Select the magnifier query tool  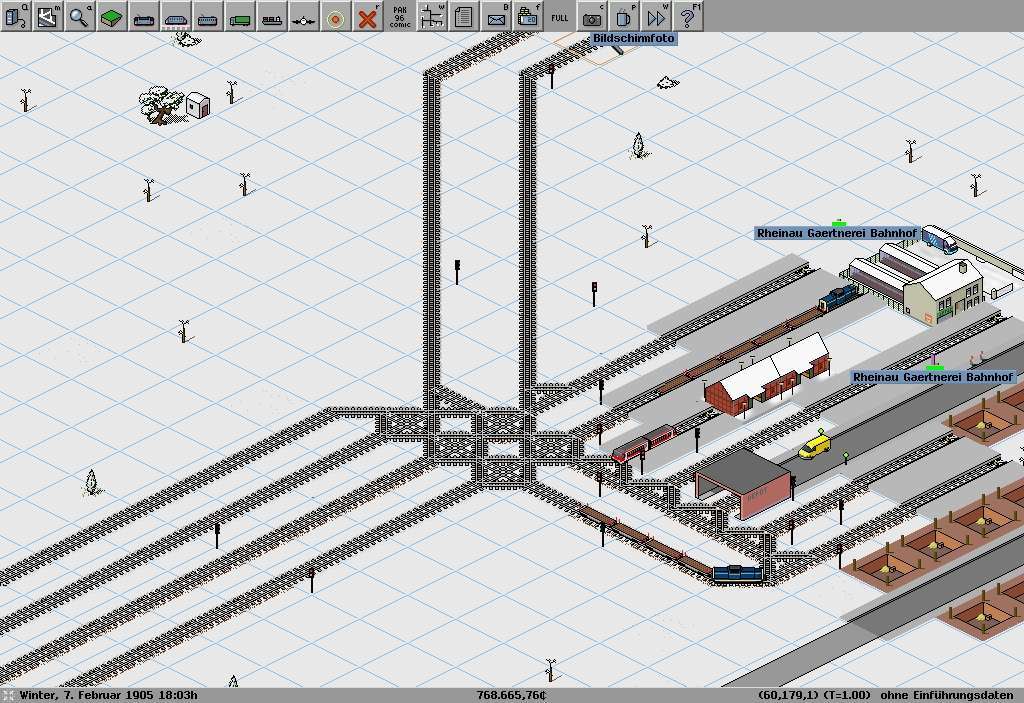pyautogui.click(x=80, y=16)
